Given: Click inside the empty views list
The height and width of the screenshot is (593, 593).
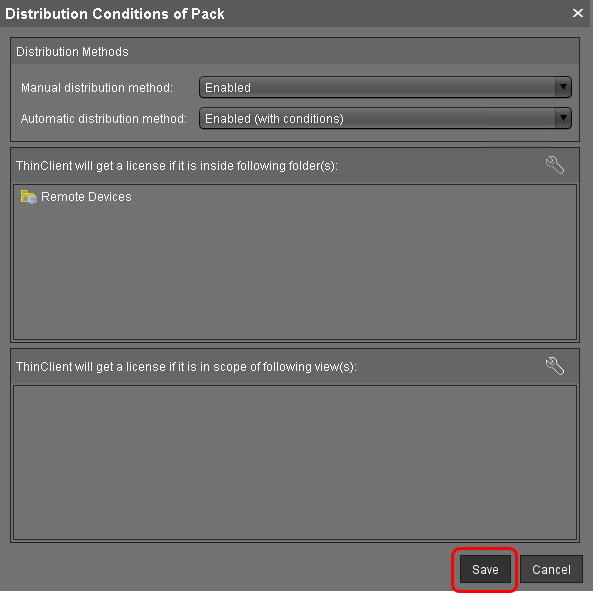Looking at the screenshot, I should (295, 463).
